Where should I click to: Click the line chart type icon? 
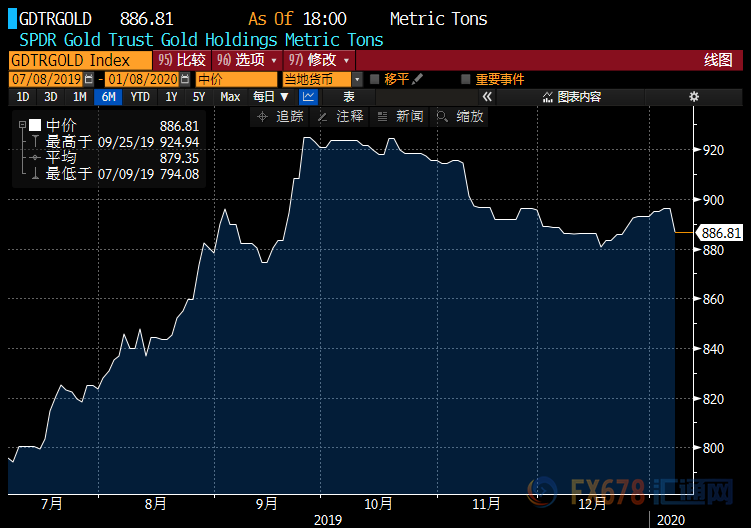pyautogui.click(x=308, y=97)
